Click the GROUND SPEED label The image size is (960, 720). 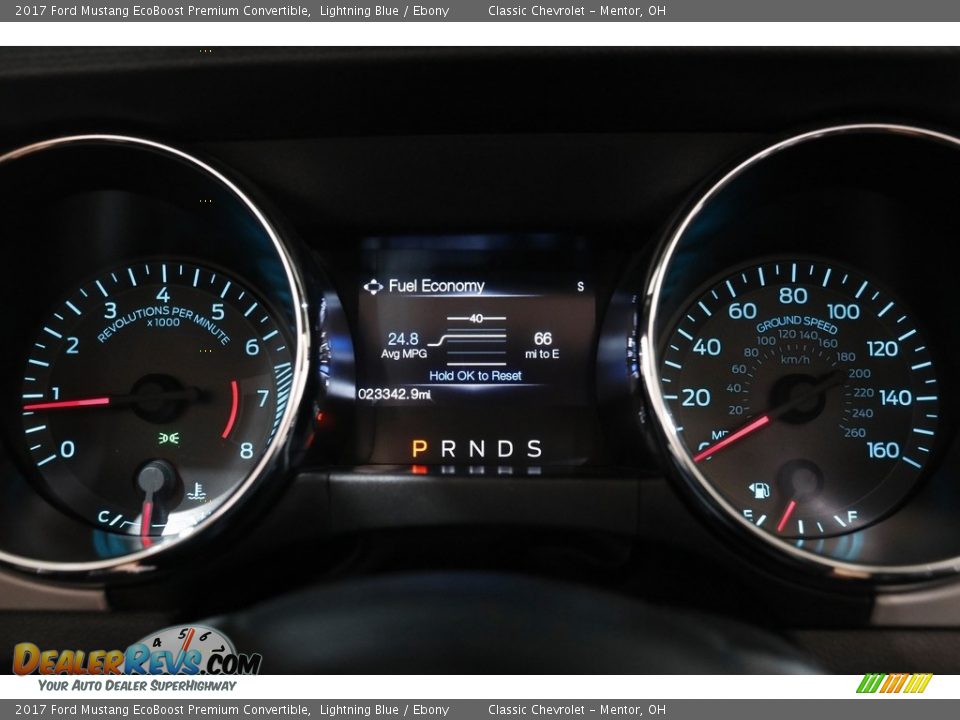click(796, 323)
